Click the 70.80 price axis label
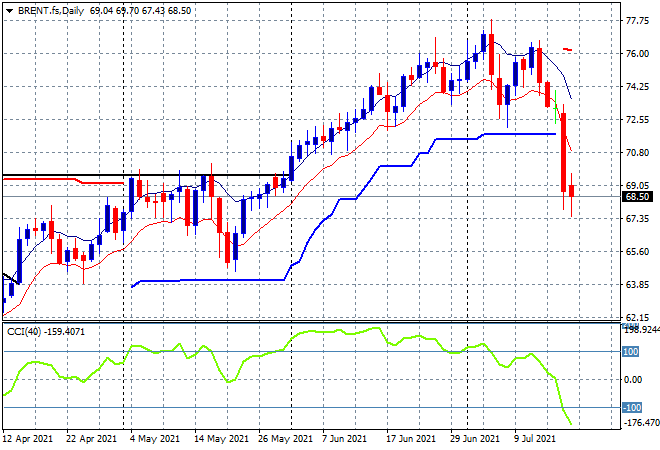Screen dimensions: 660x450 click(x=637, y=152)
